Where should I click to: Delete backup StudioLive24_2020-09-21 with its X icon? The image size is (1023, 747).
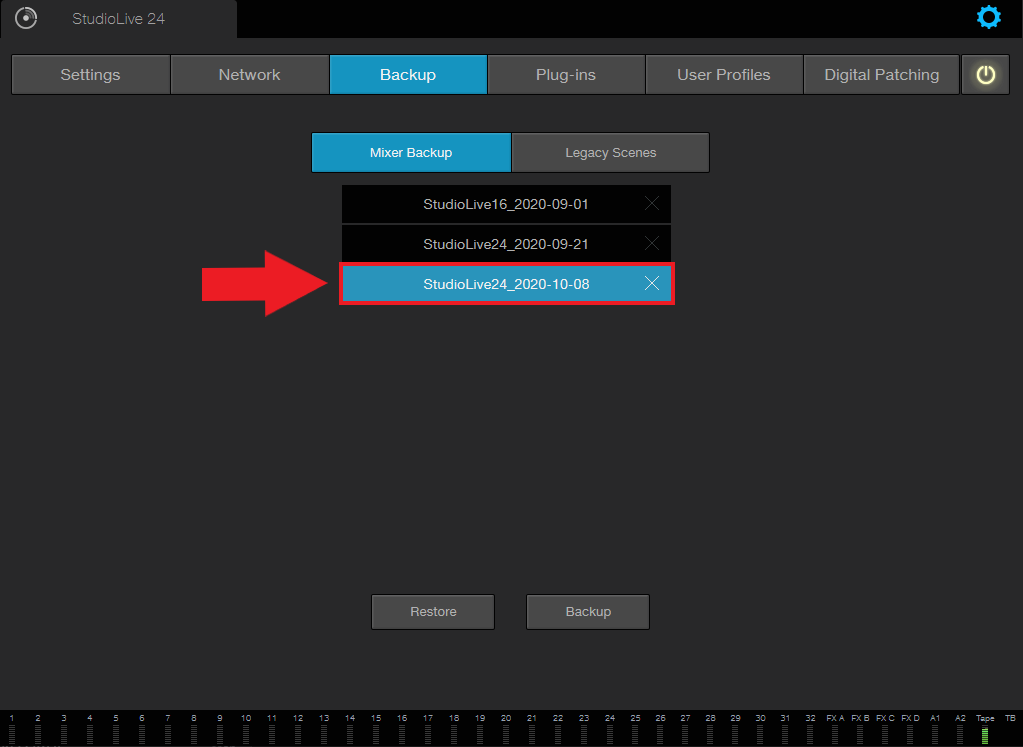coord(651,243)
